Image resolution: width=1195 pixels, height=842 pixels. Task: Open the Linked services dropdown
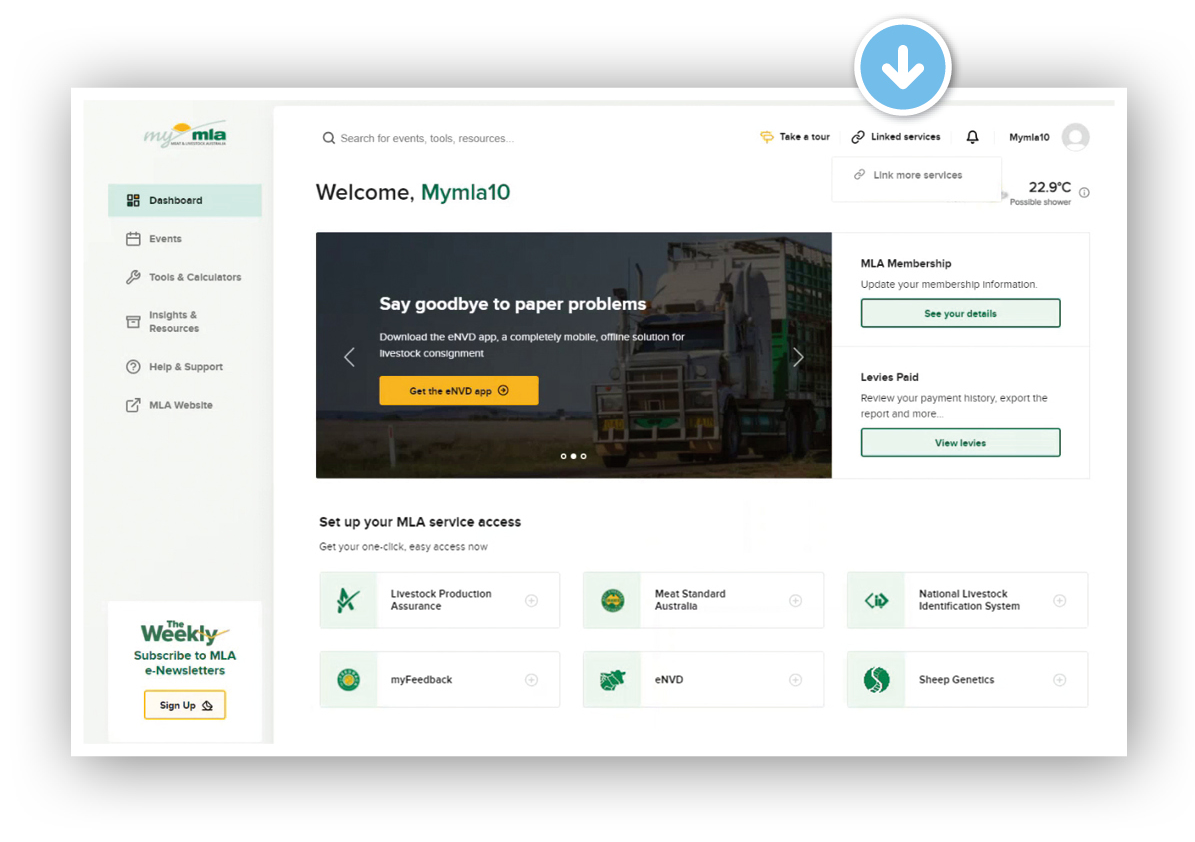(896, 137)
